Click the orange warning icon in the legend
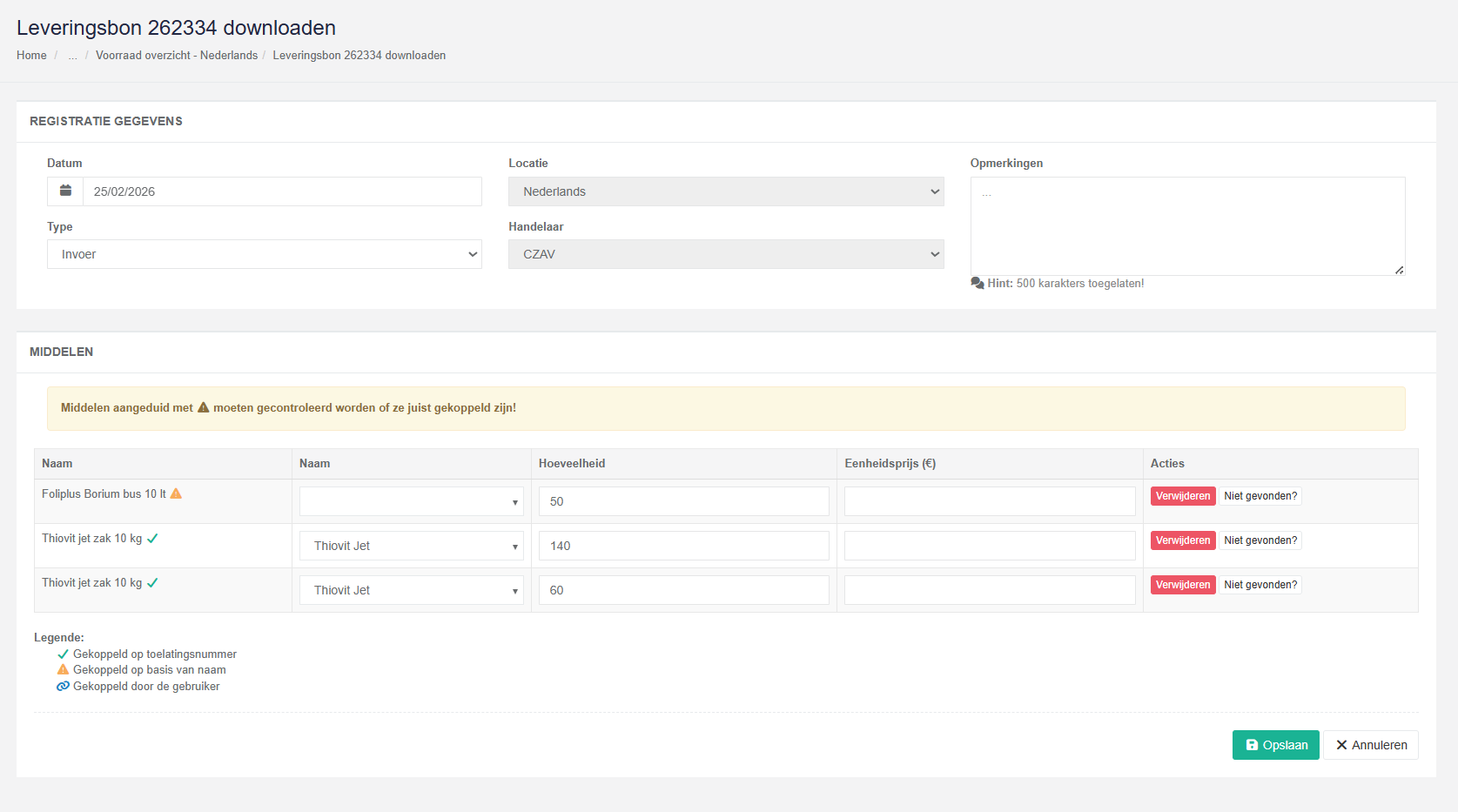This screenshot has width=1458, height=812. 63,670
